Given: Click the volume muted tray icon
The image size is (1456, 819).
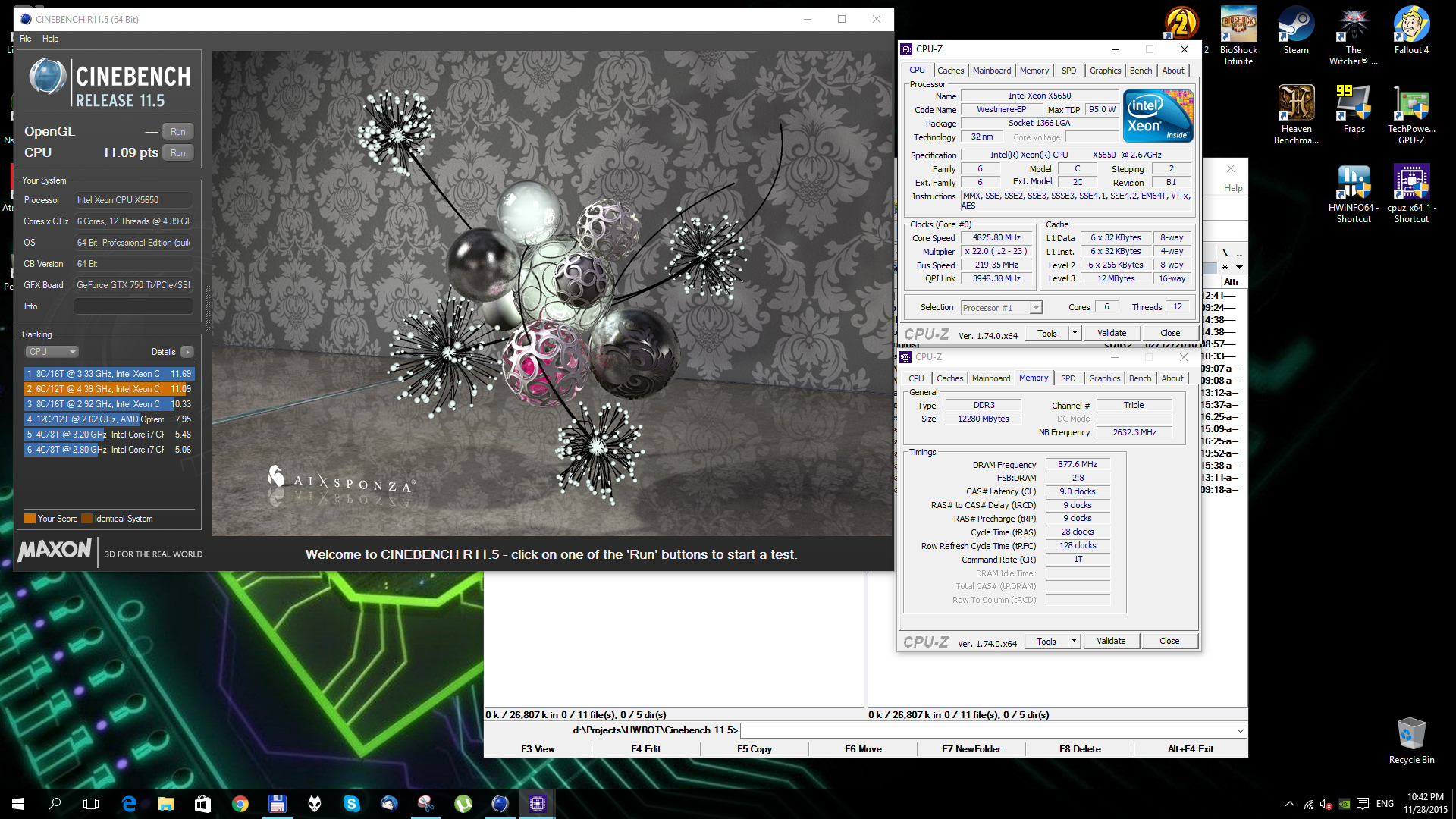Looking at the screenshot, I should (x=1326, y=804).
